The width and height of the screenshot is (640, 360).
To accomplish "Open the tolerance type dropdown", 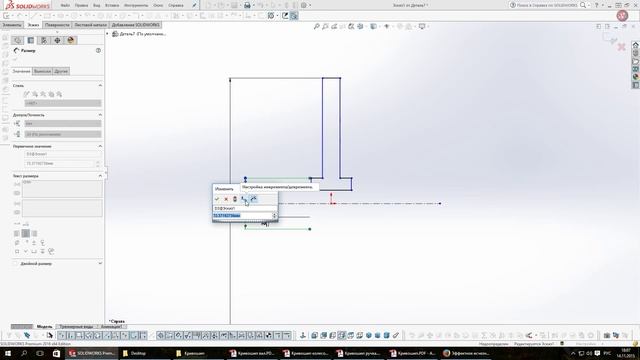I will pos(63,123).
